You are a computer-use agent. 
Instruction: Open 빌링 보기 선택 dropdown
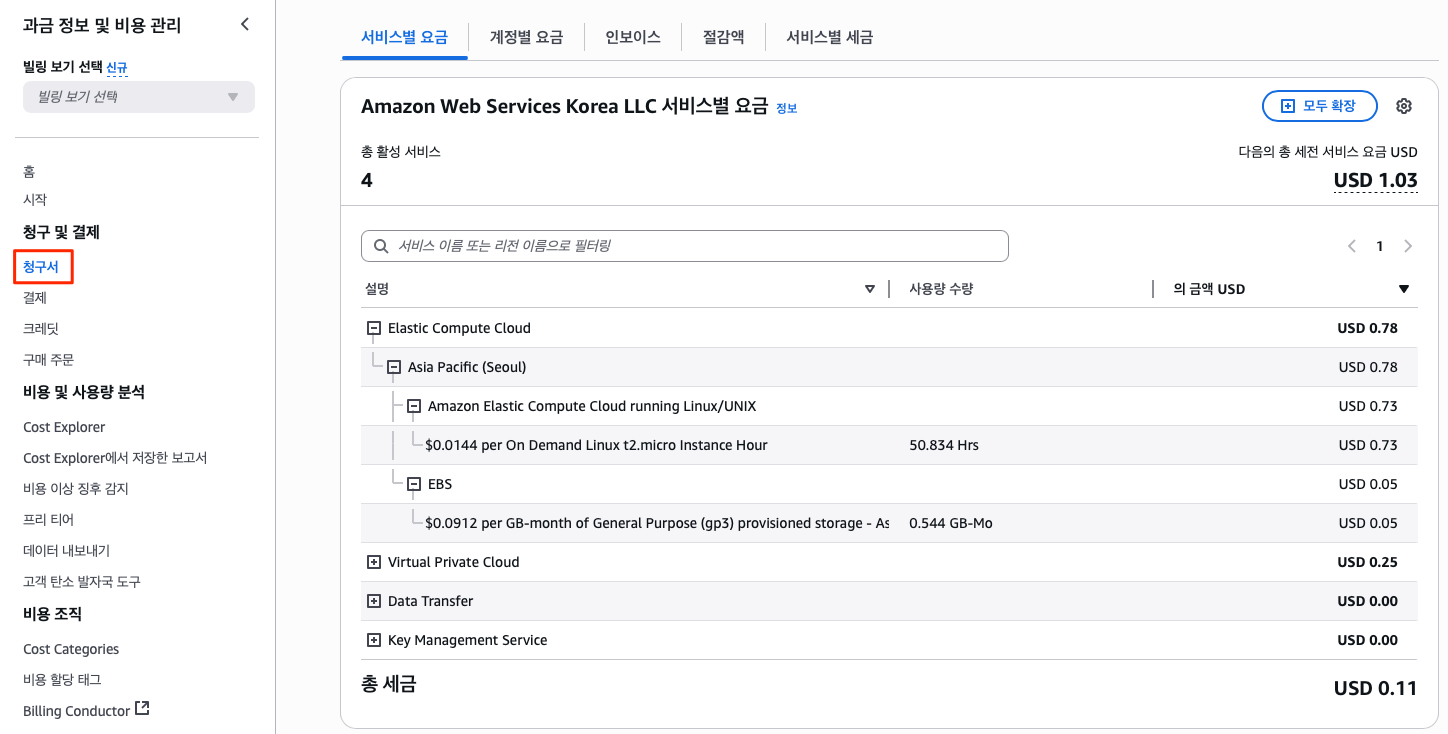tap(139, 97)
